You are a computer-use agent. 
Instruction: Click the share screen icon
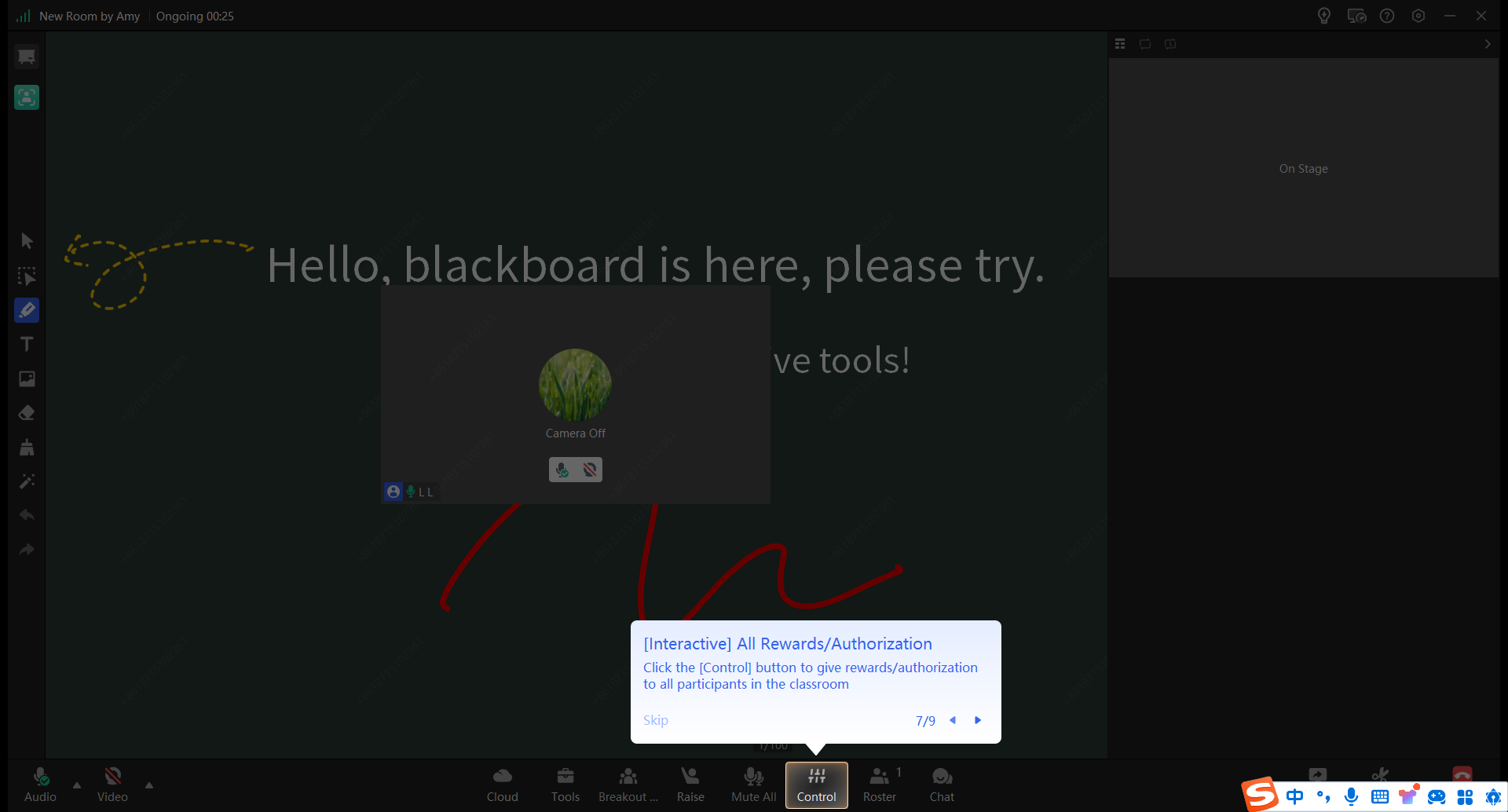pos(1318,774)
